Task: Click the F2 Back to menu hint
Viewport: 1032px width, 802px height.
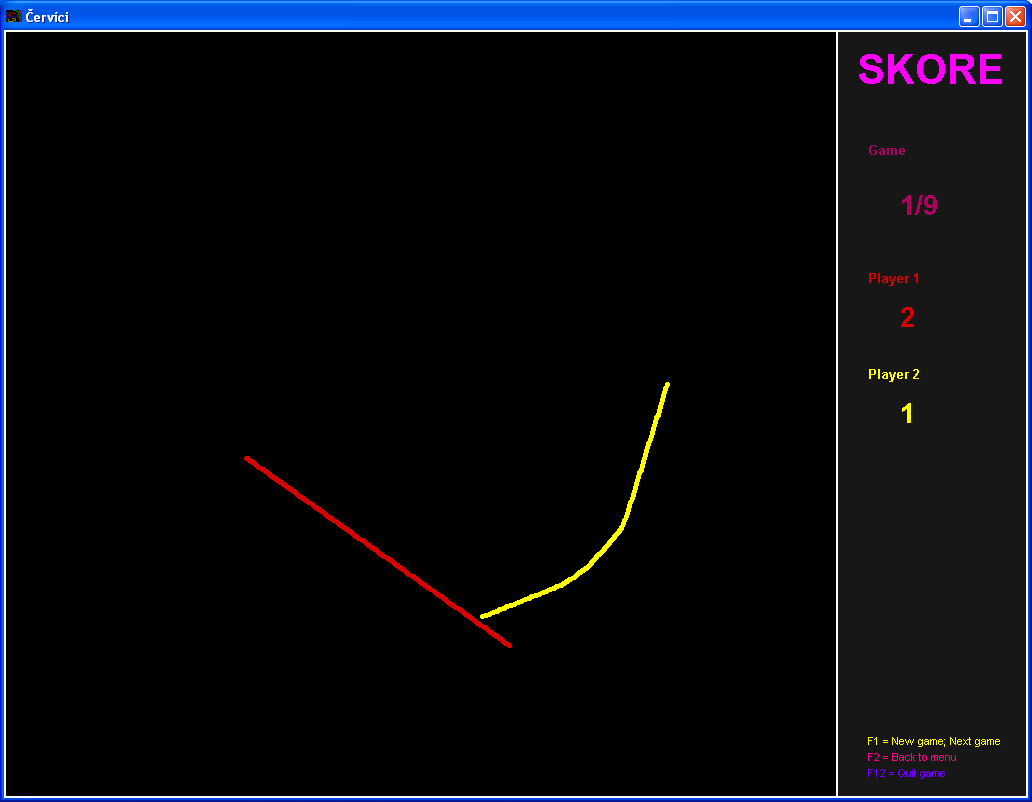Action: point(911,758)
